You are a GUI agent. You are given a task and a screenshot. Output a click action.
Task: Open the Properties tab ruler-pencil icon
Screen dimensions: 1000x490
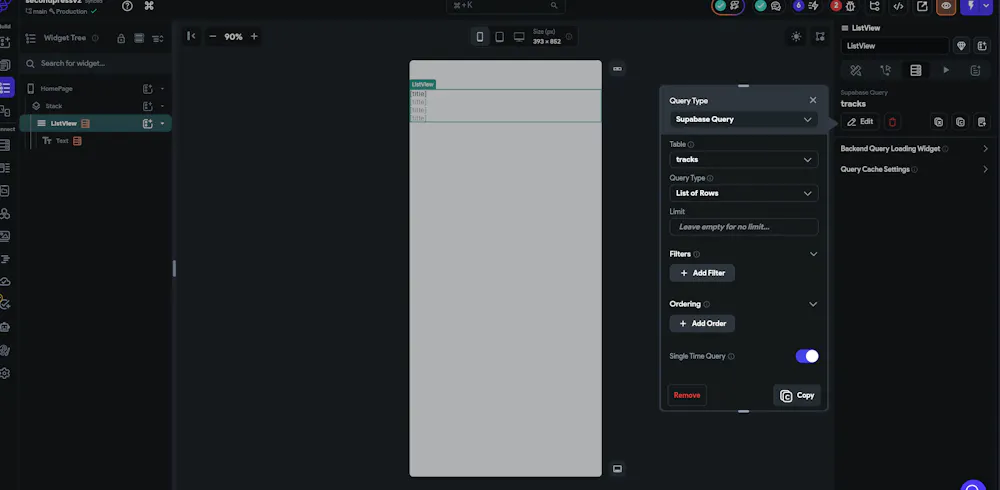click(856, 70)
